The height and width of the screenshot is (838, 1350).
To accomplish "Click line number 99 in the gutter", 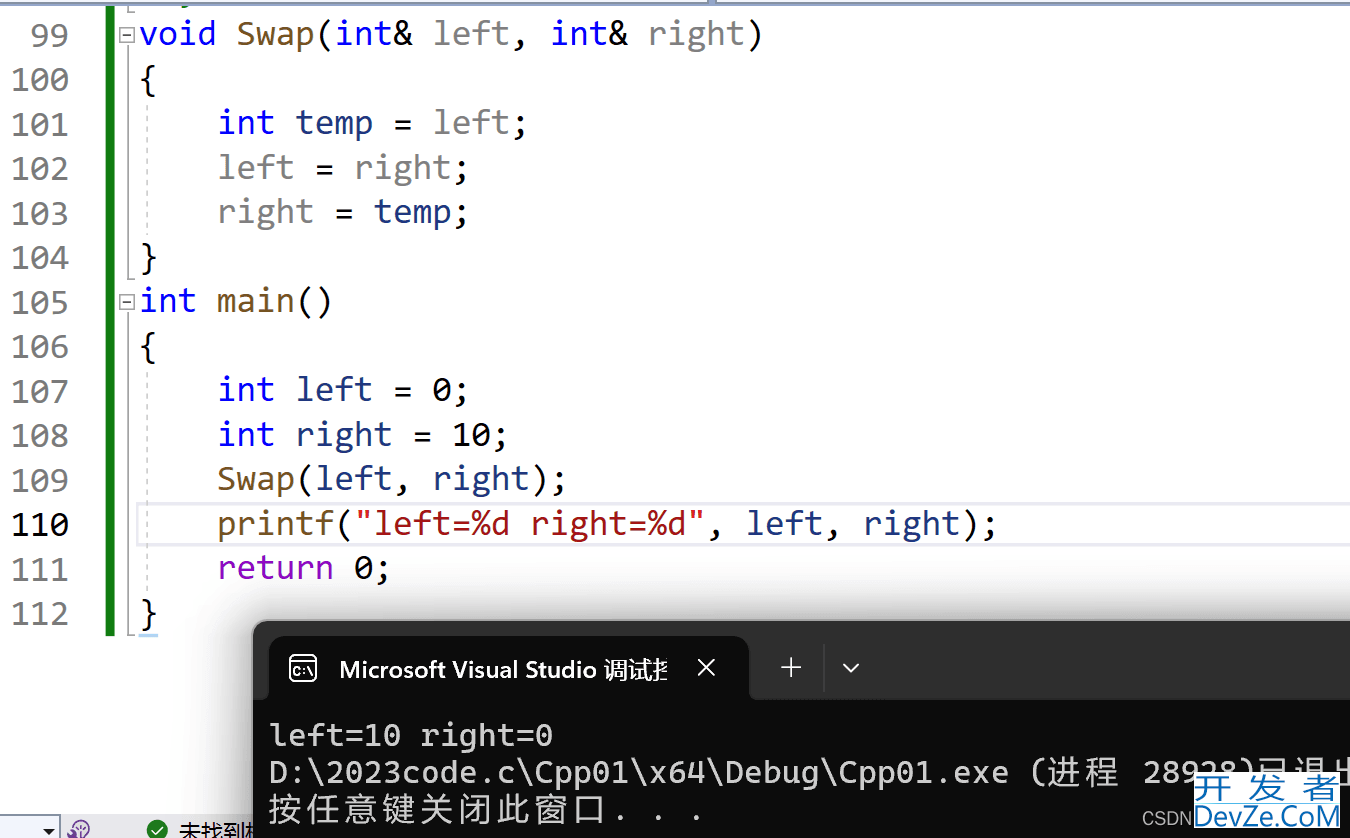I will [x=49, y=35].
